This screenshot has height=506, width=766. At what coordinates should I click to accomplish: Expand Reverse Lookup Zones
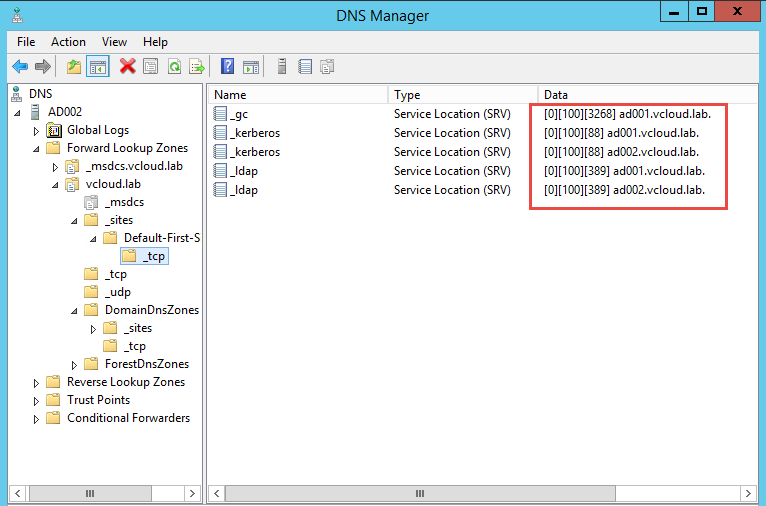coord(36,383)
